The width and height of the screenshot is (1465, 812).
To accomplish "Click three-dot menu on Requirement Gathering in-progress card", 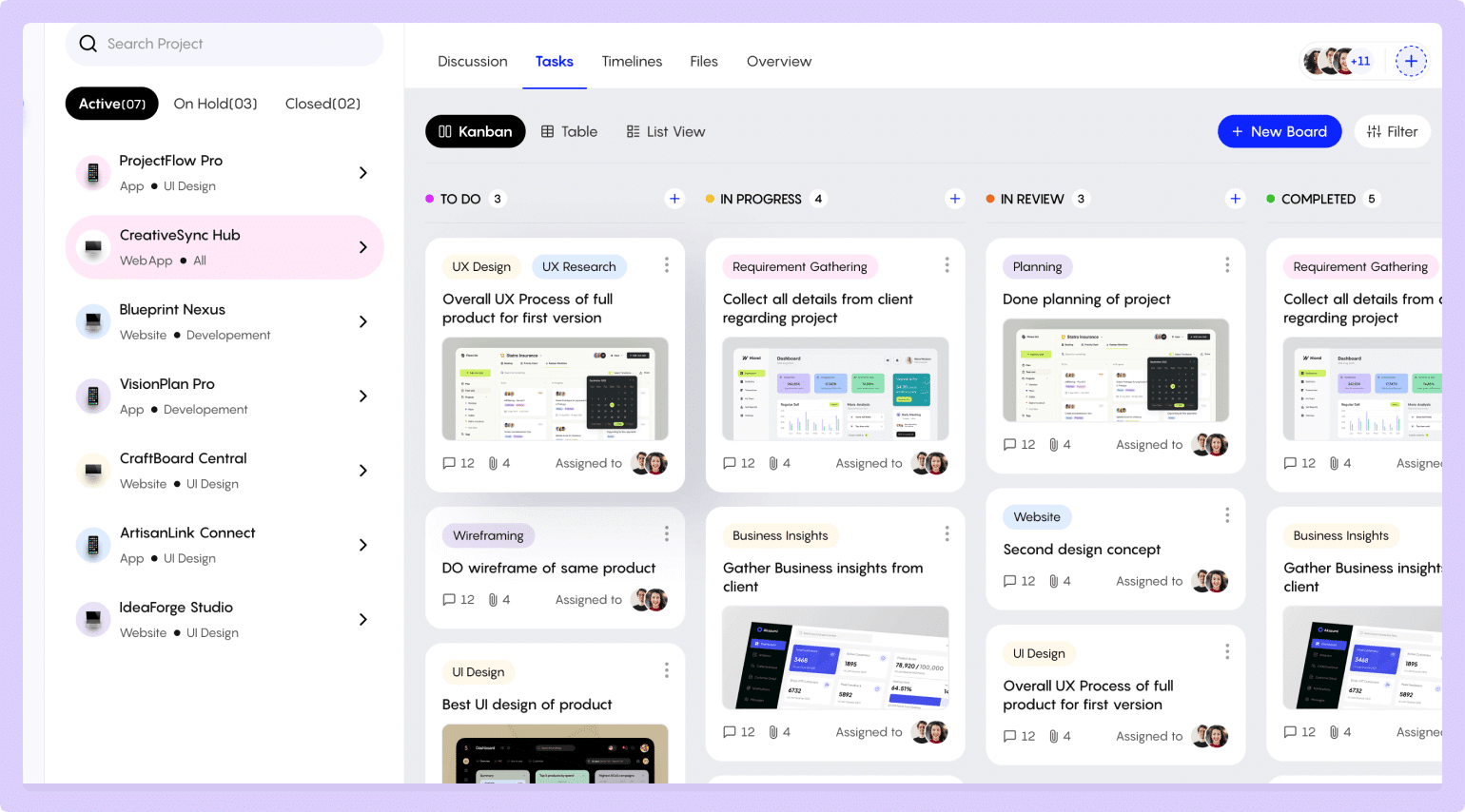I will [x=947, y=265].
